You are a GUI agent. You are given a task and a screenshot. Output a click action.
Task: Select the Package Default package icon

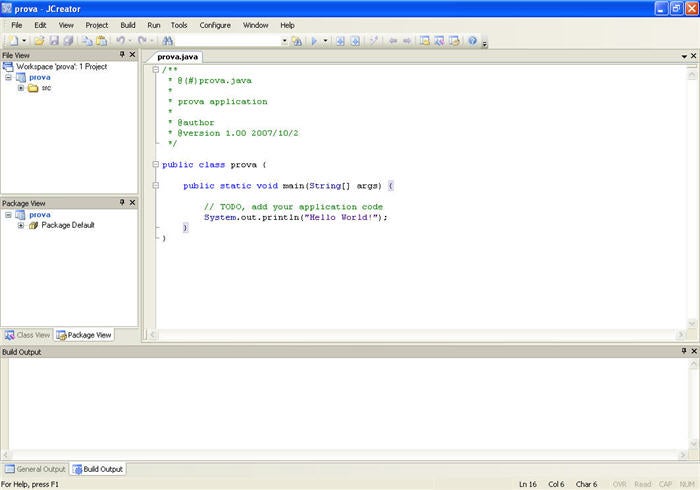pyautogui.click(x=33, y=225)
